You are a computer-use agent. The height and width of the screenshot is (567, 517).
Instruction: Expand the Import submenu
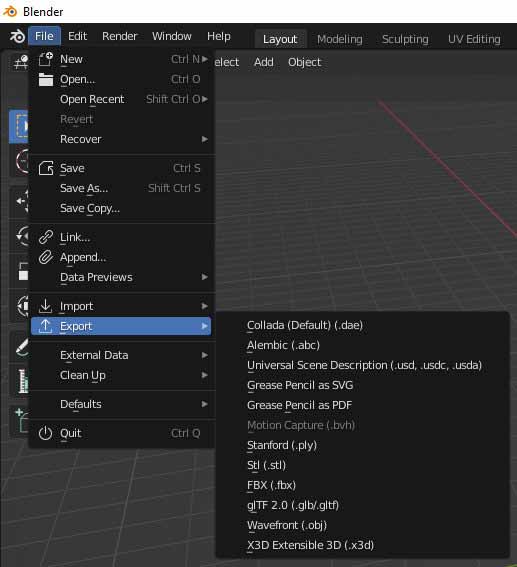point(121,306)
